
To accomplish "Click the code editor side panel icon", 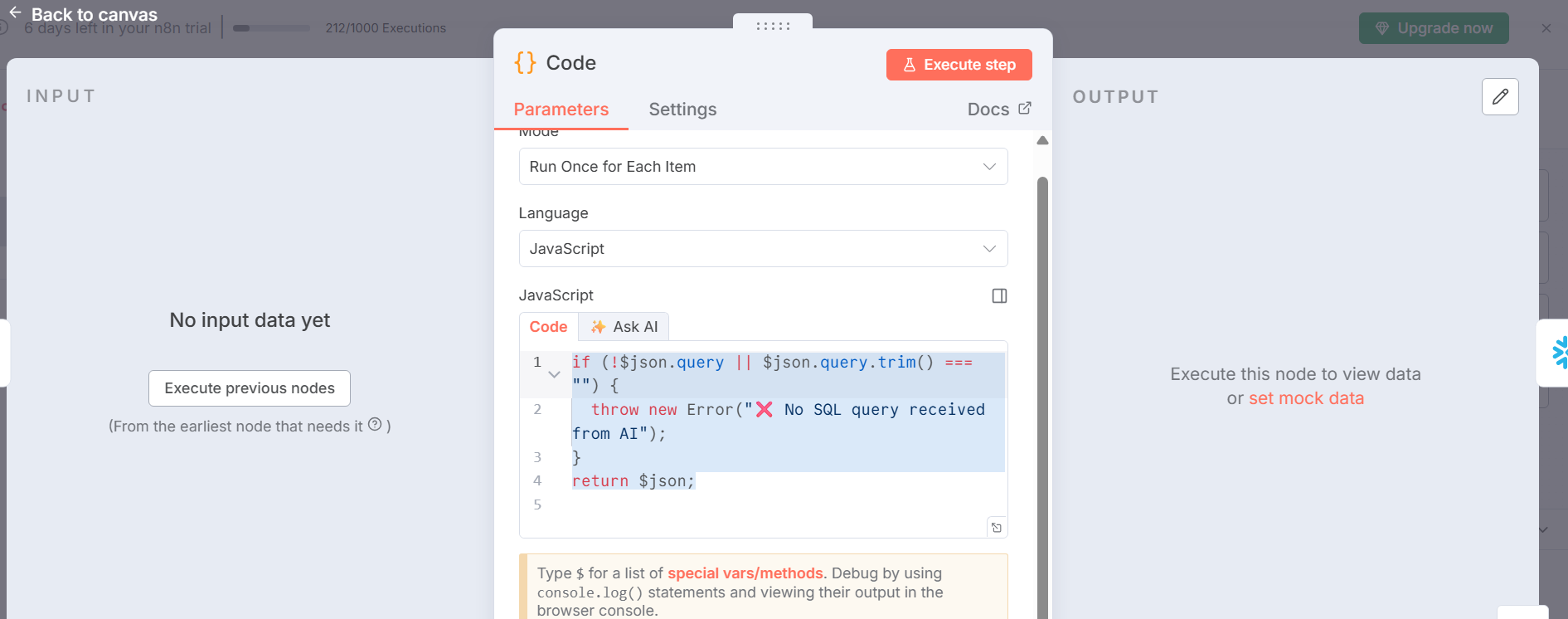I will (x=999, y=296).
